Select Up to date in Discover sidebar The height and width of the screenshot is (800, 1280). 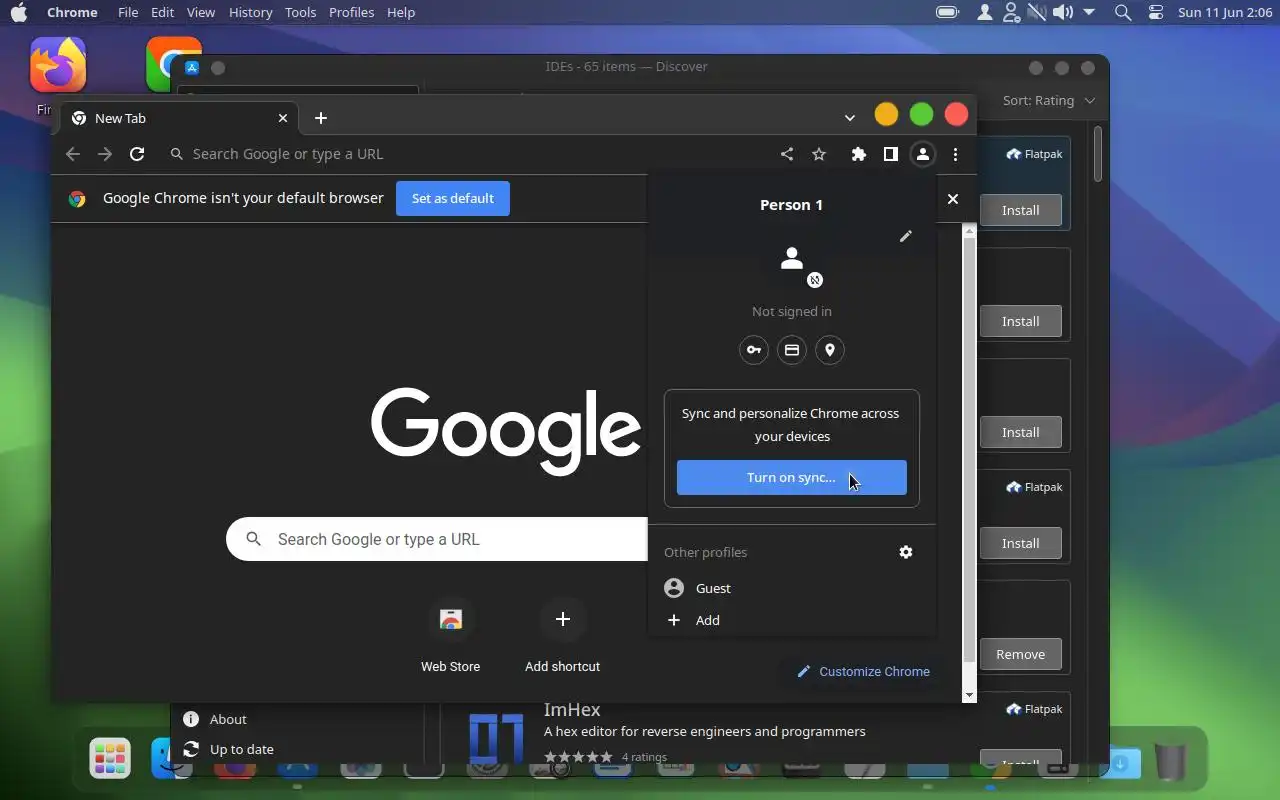pyautogui.click(x=242, y=749)
